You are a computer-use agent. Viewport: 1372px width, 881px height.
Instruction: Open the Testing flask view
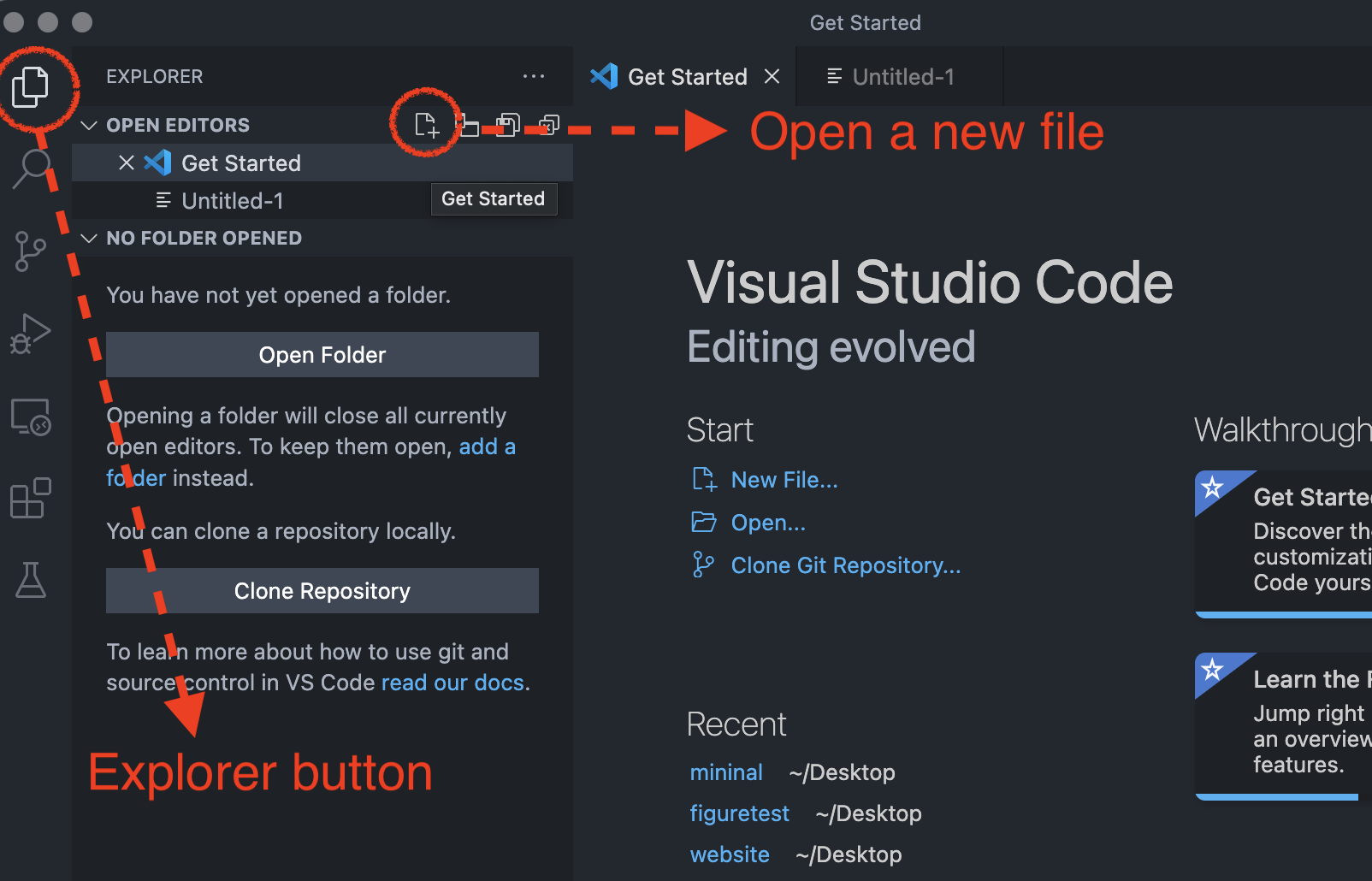point(31,580)
